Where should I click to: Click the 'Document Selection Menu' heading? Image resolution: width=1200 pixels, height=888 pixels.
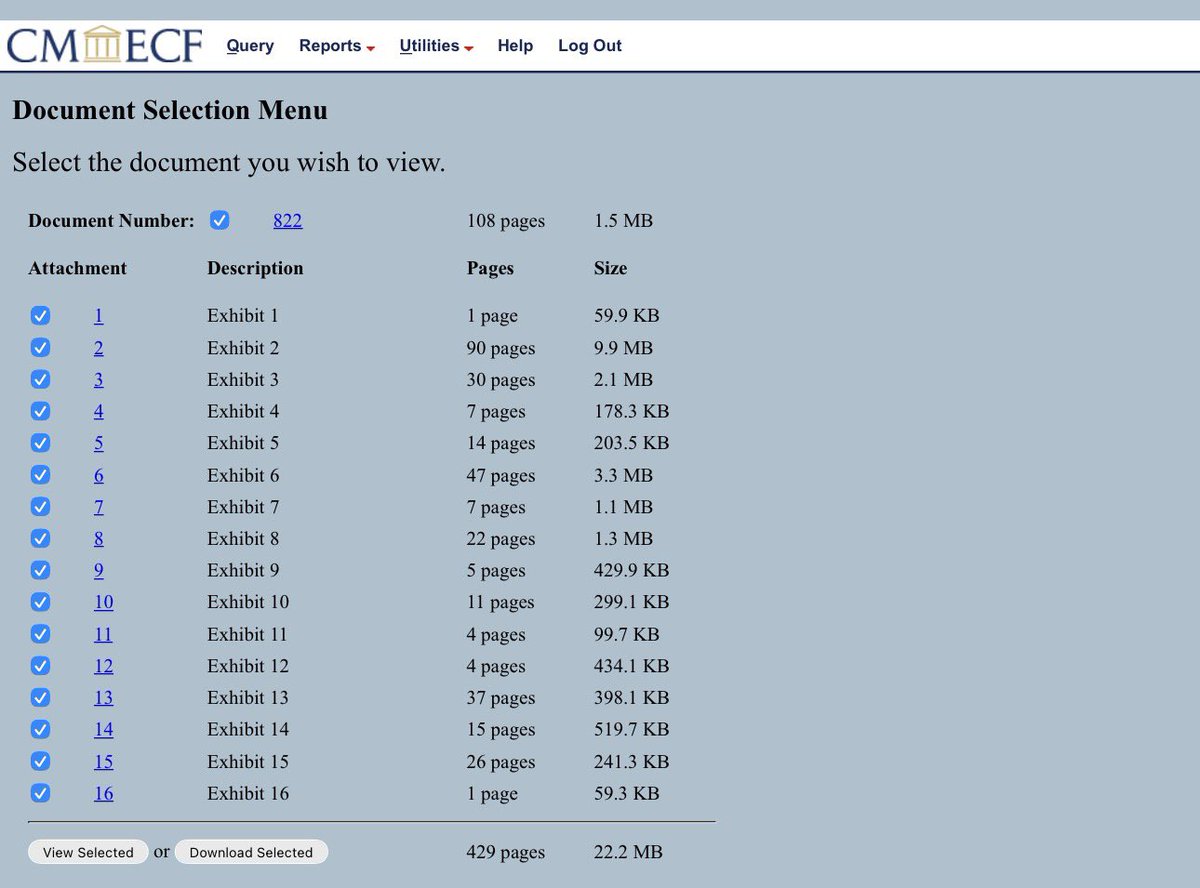[170, 110]
